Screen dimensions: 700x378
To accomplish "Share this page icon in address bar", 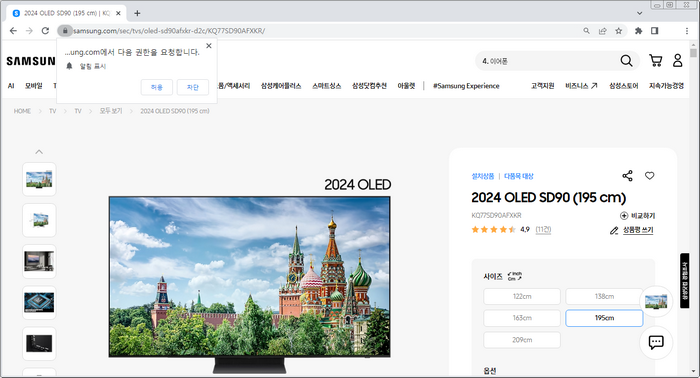I will [x=603, y=31].
